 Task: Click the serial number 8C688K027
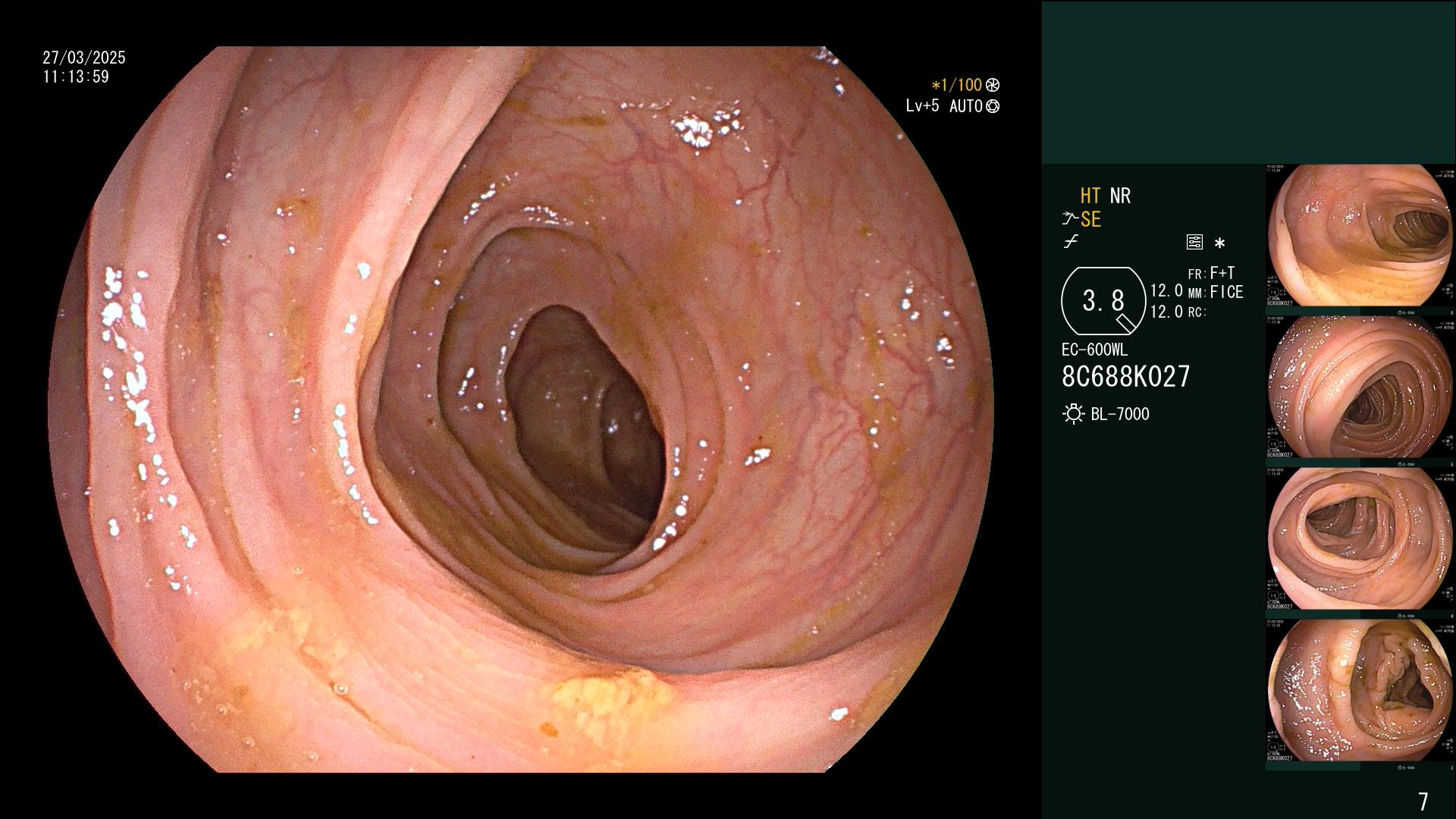click(1126, 376)
